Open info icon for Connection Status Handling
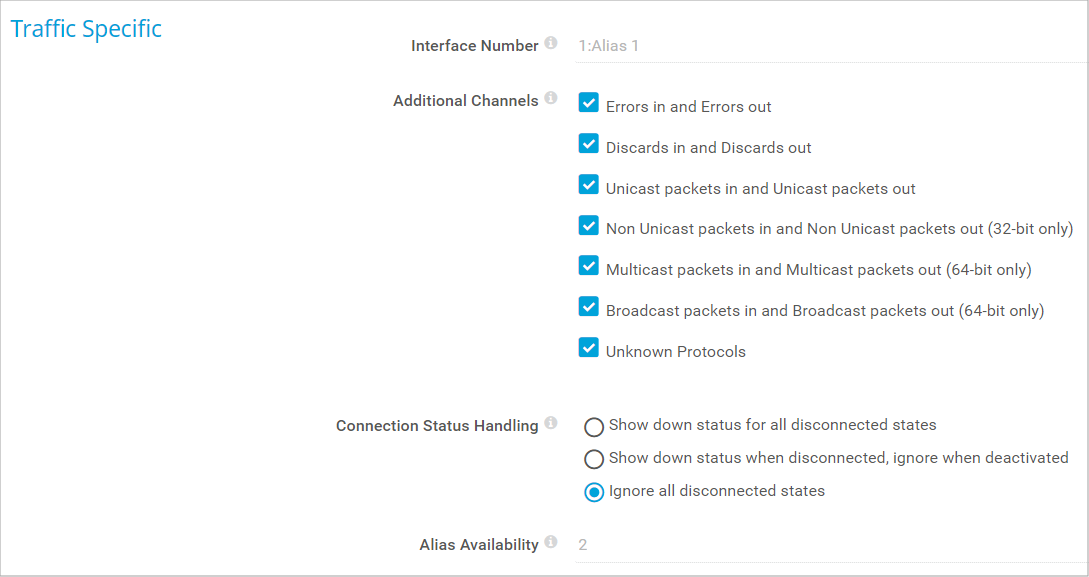Image resolution: width=1089 pixels, height=577 pixels. pos(551,424)
